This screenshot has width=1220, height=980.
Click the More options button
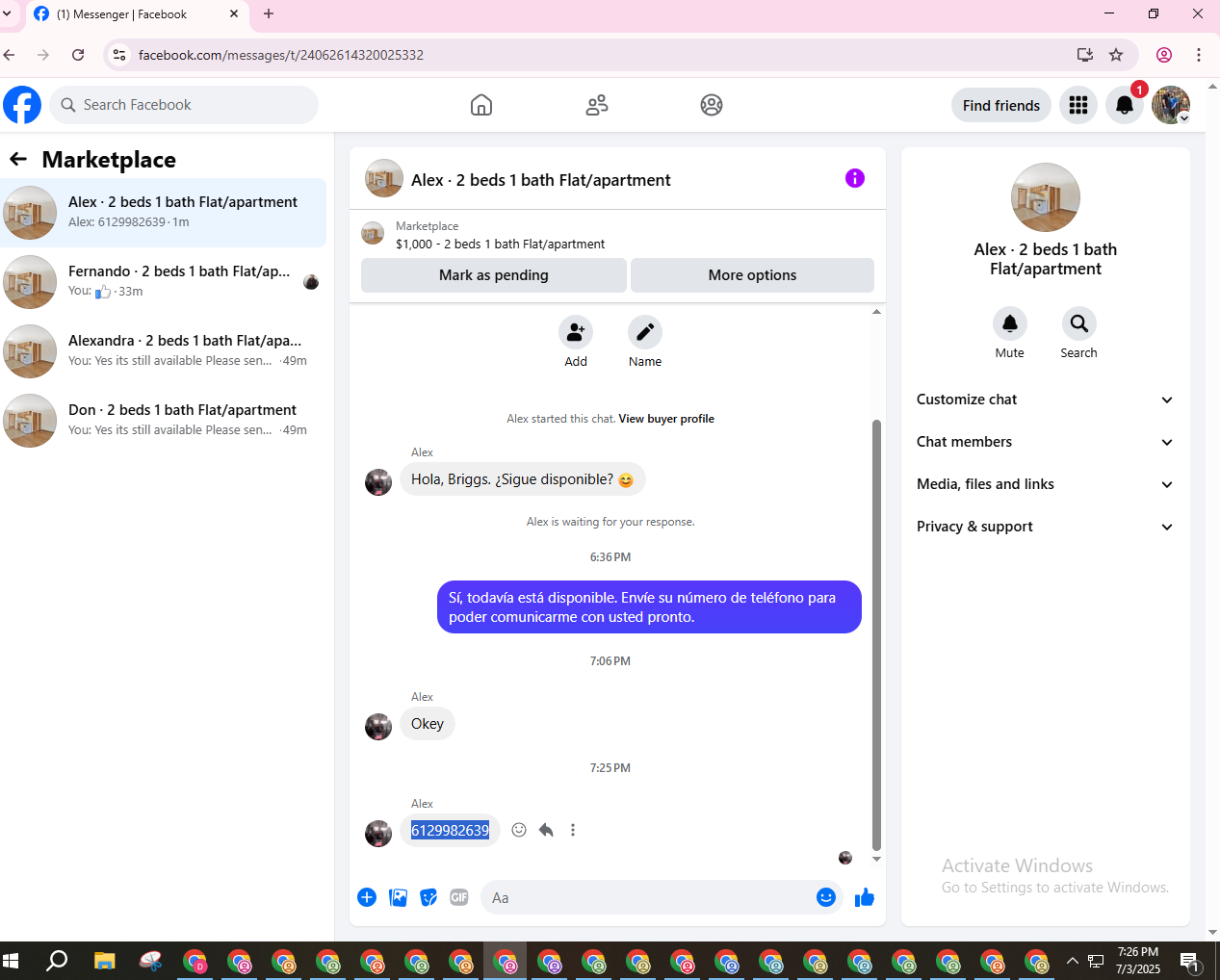pyautogui.click(x=753, y=275)
